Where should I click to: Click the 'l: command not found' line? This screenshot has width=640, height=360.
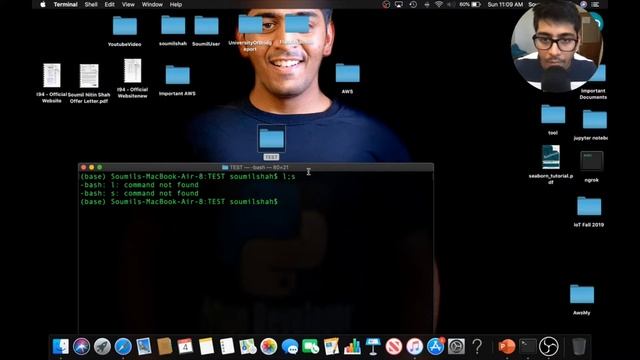coord(140,185)
